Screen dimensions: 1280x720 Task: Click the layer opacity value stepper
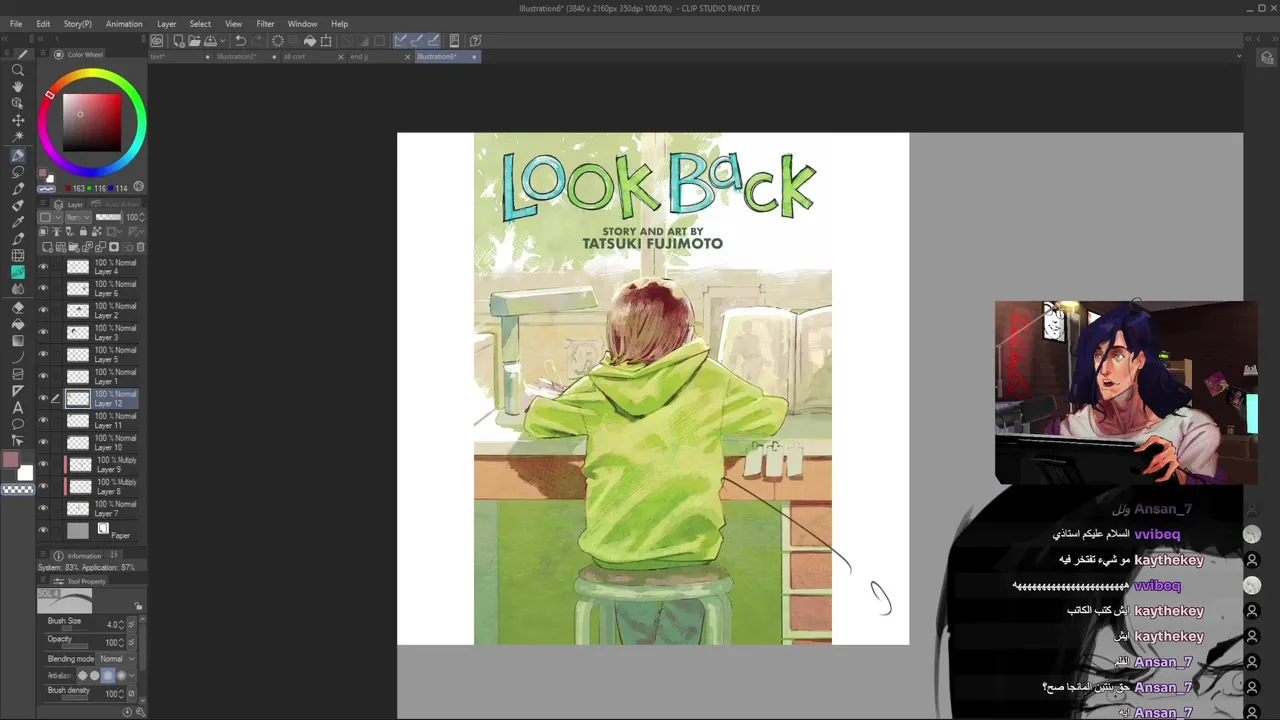(142, 217)
